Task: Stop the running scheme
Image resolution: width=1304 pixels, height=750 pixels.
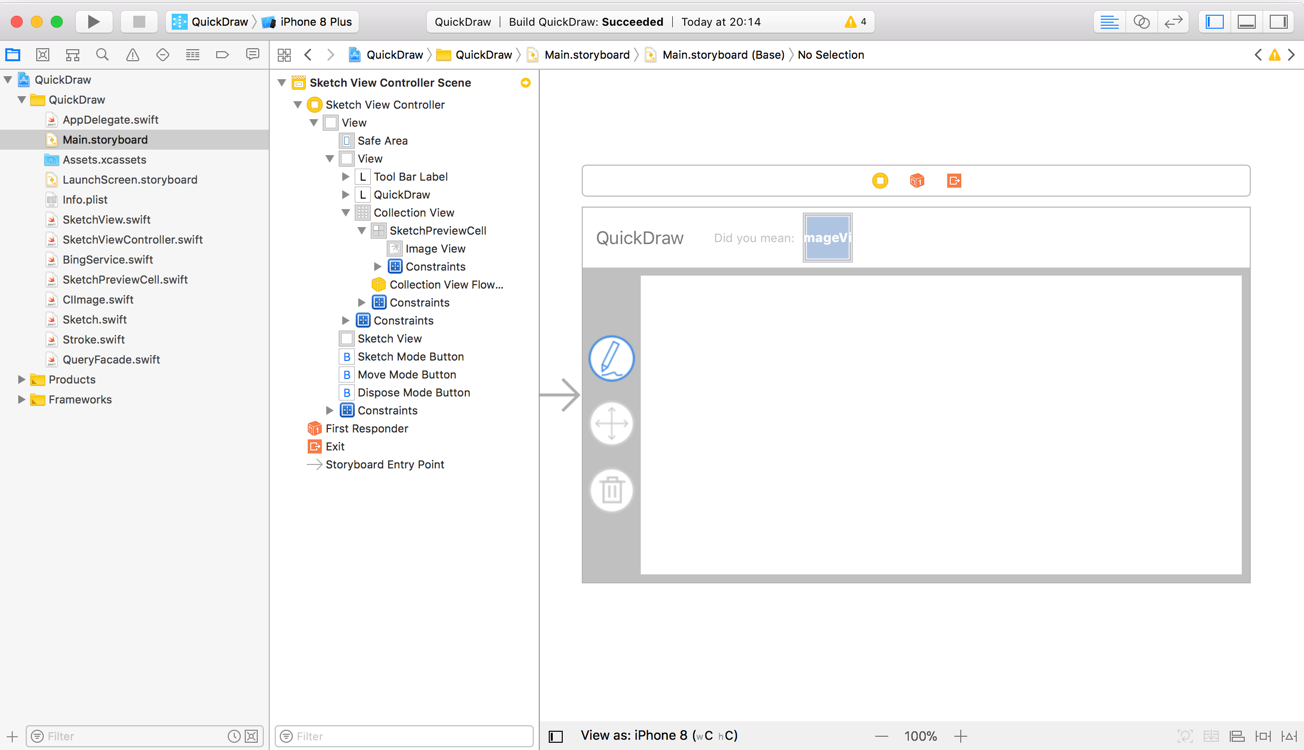Action: tap(139, 21)
